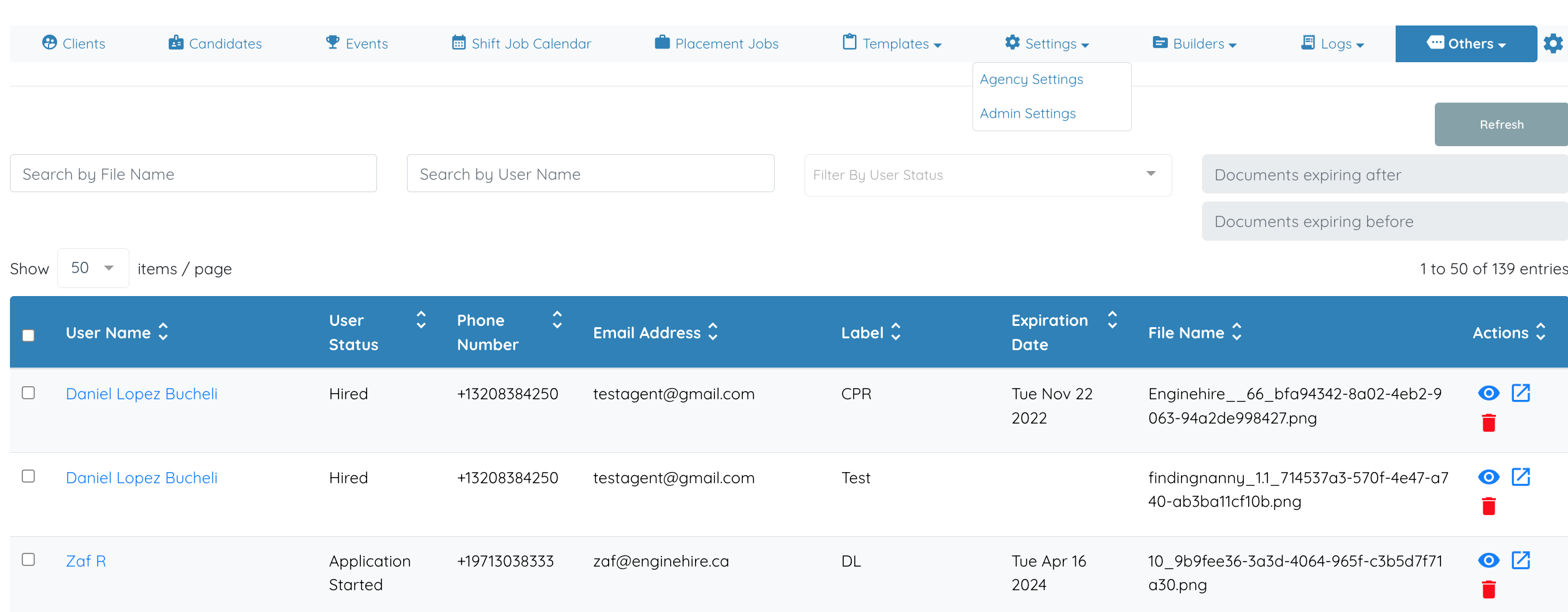Open Filter By User Status dropdown
This screenshot has height=612, width=1568.
[x=988, y=175]
